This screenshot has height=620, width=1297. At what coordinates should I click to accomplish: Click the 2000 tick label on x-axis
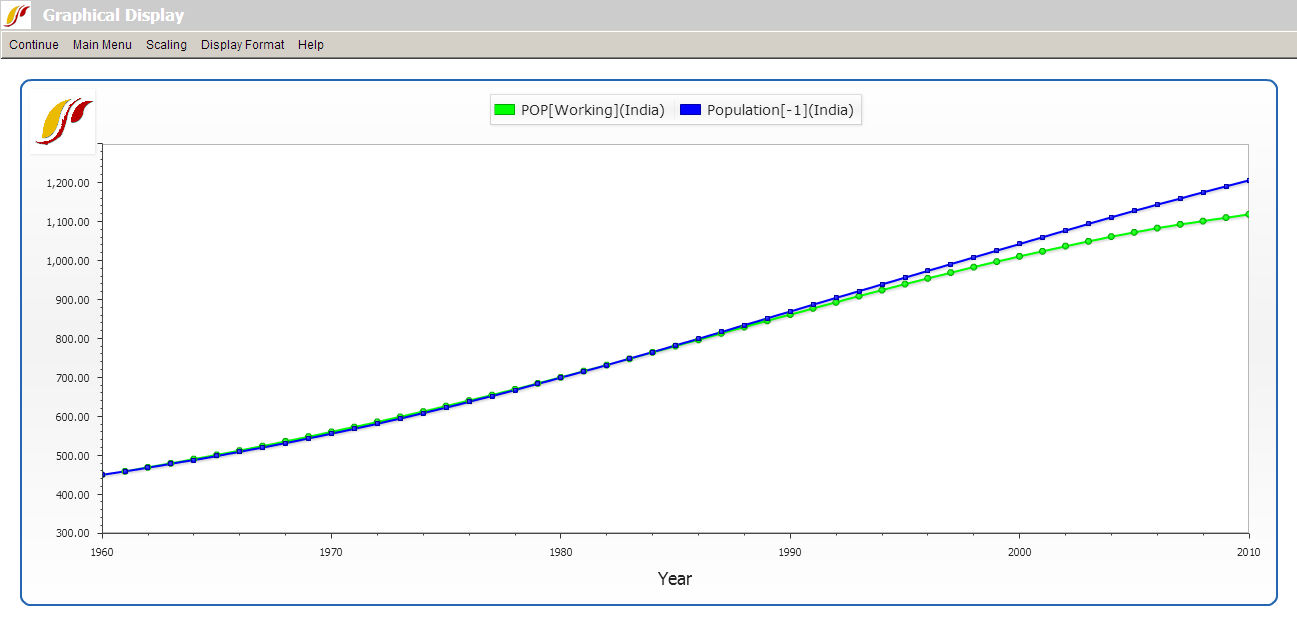[1019, 551]
